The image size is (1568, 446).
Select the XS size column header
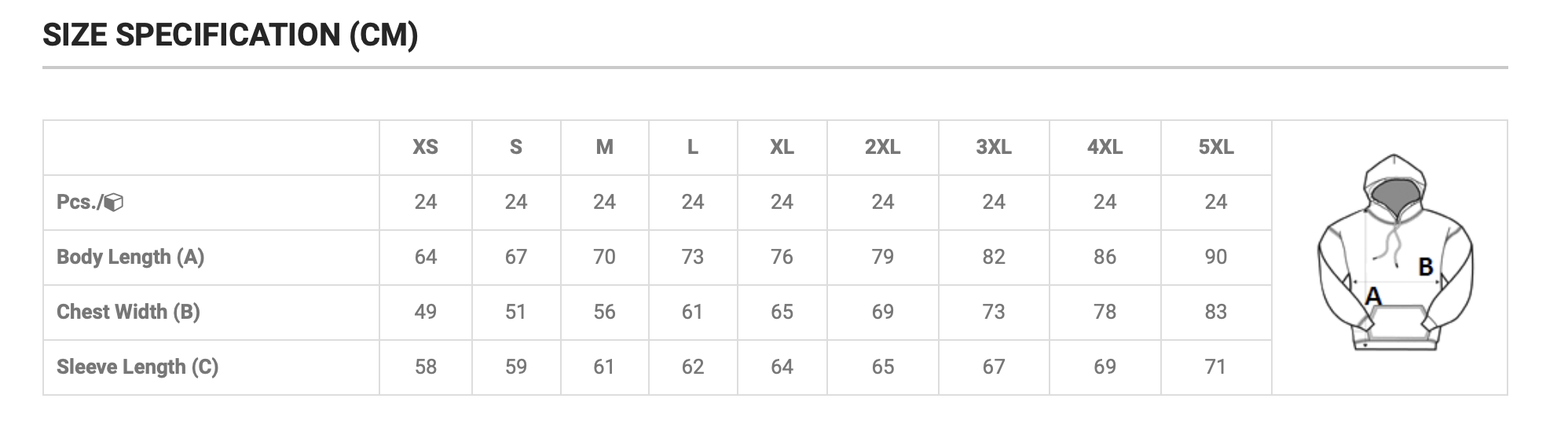tap(425, 147)
